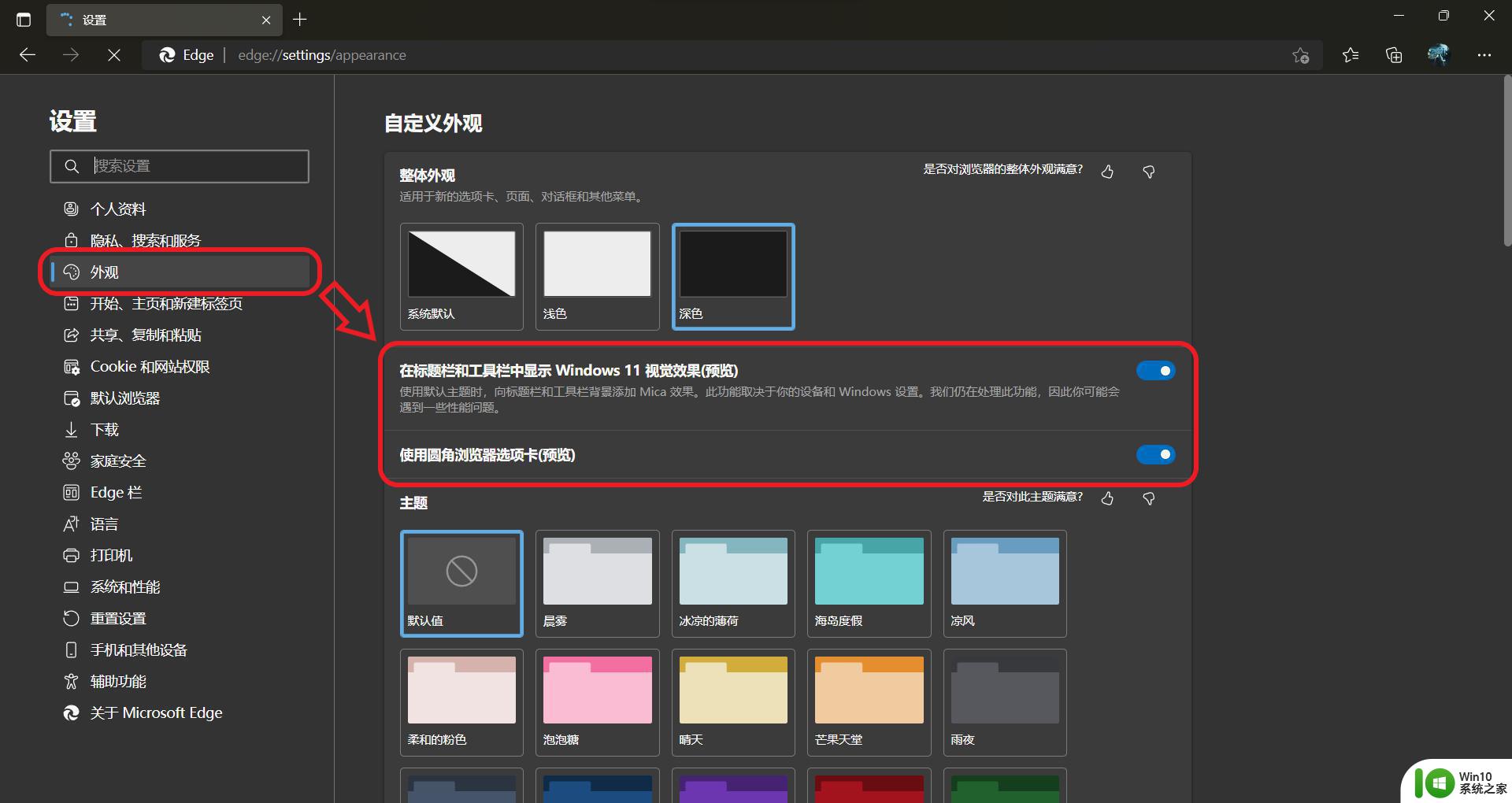The image size is (1512, 803).
Task: Open 隐私、搜索和服务 settings
Action: [x=180, y=240]
